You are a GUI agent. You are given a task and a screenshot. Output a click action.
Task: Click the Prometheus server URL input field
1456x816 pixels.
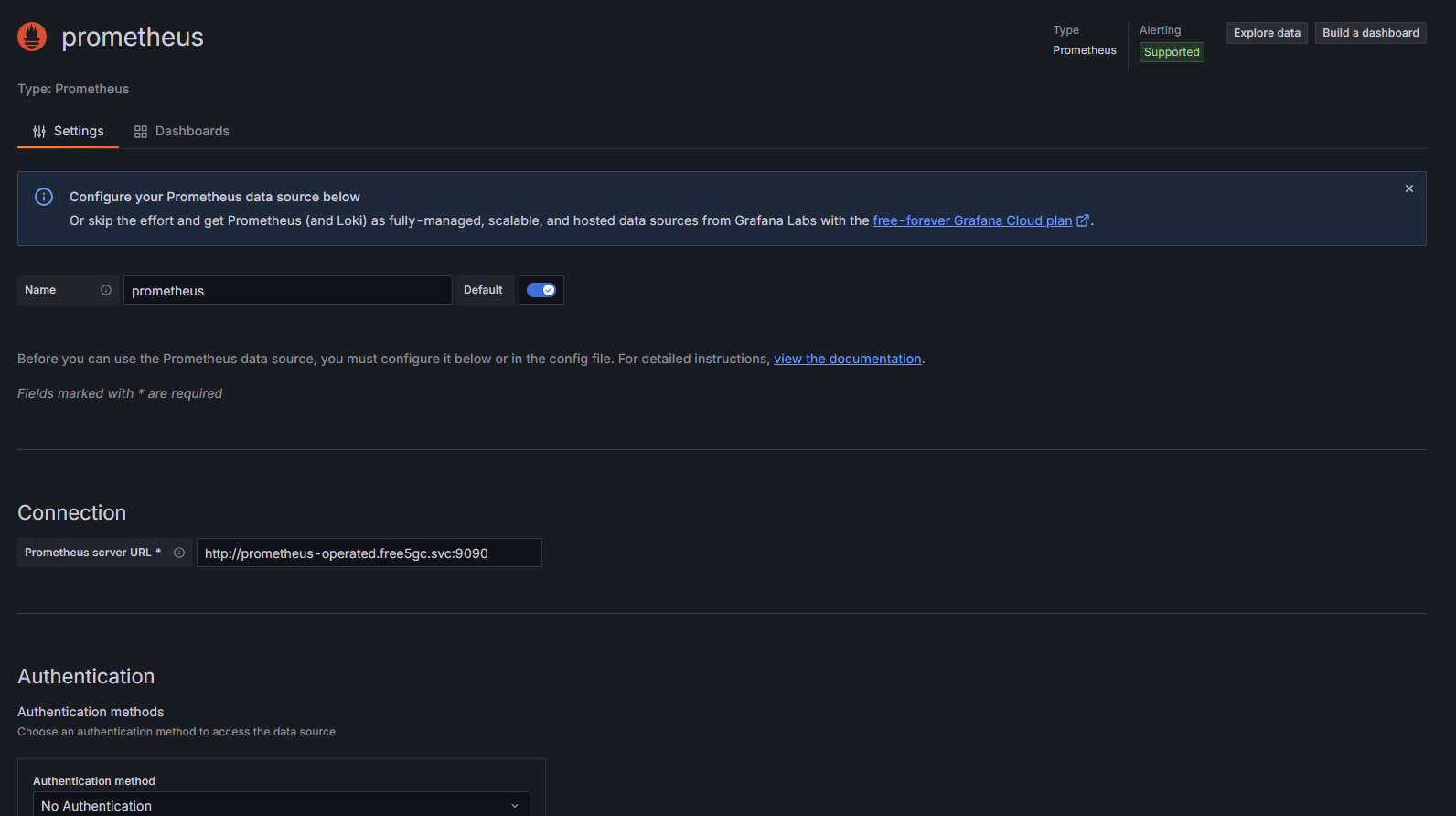tap(369, 553)
